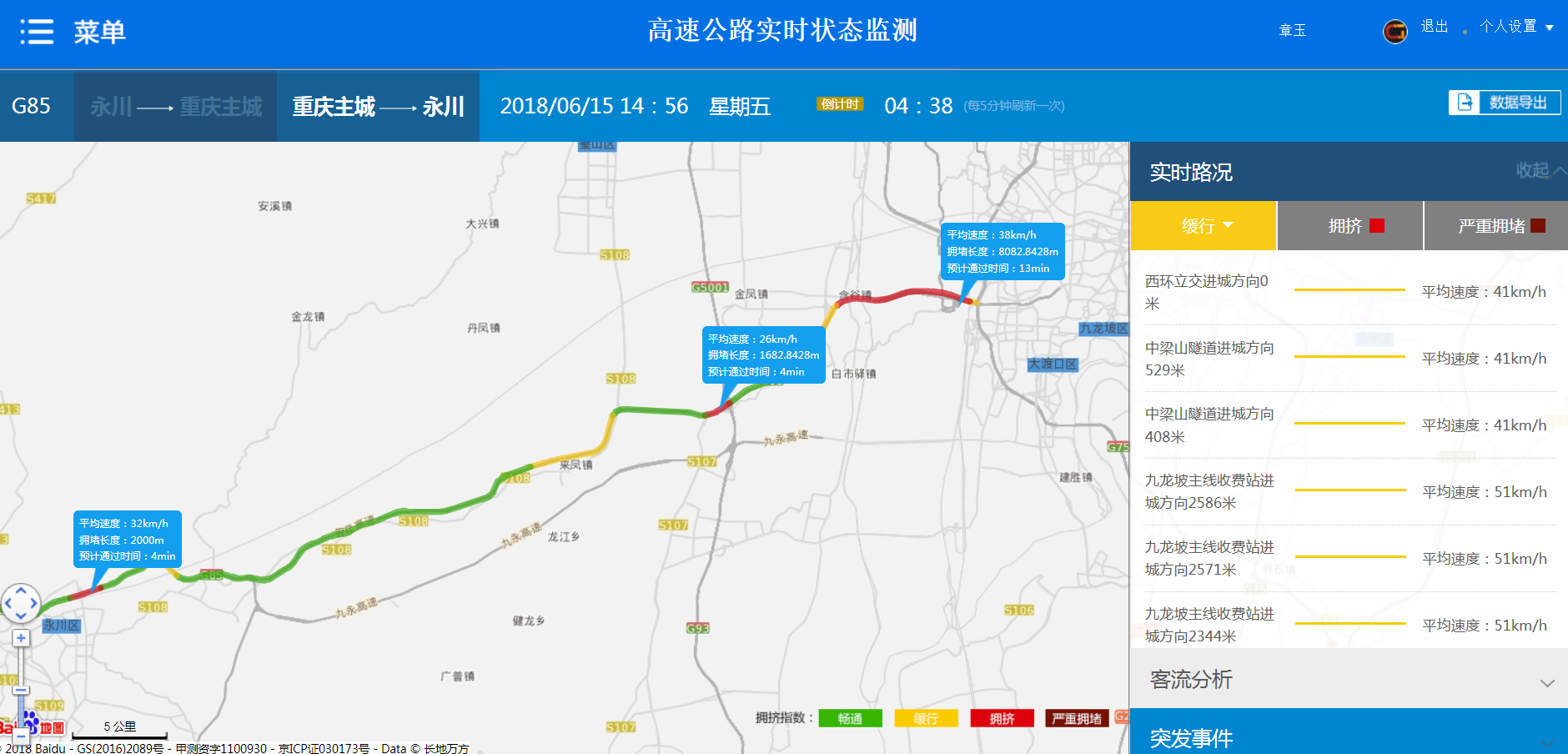Toggle the 缓行 traffic filter
This screenshot has height=754, width=1568.
1197,225
